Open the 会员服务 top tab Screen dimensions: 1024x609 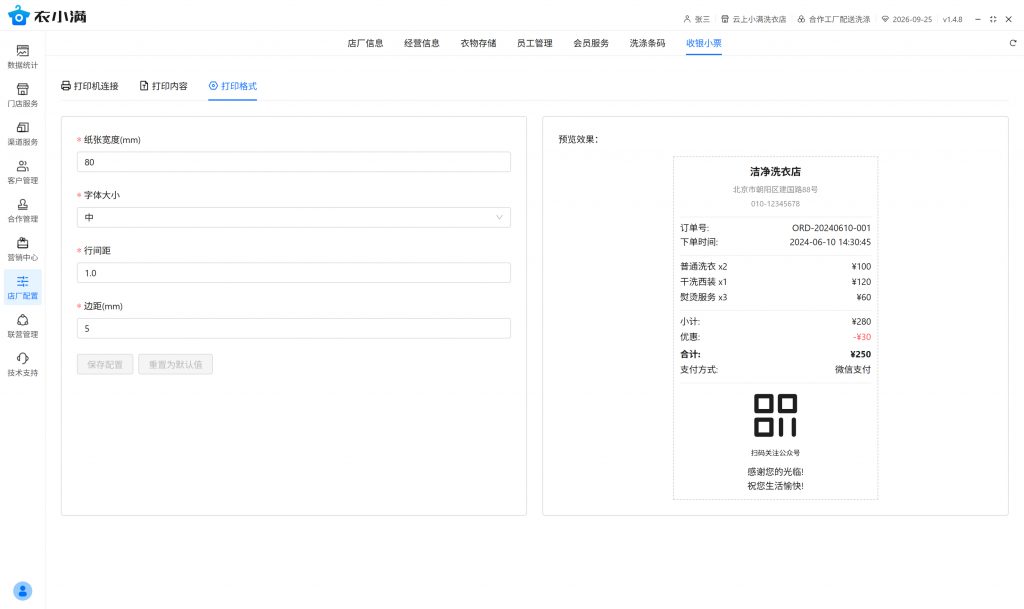[591, 43]
